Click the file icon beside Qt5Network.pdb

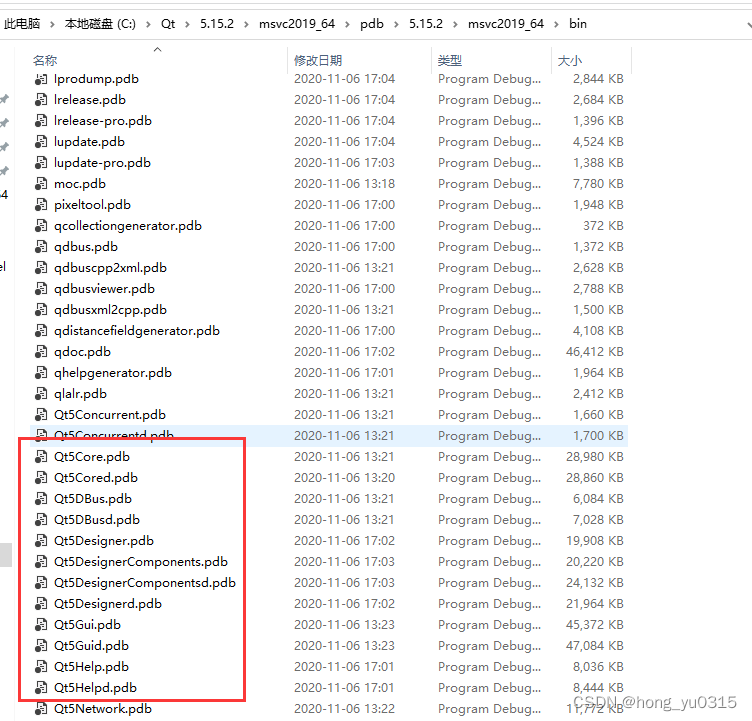(x=41, y=709)
